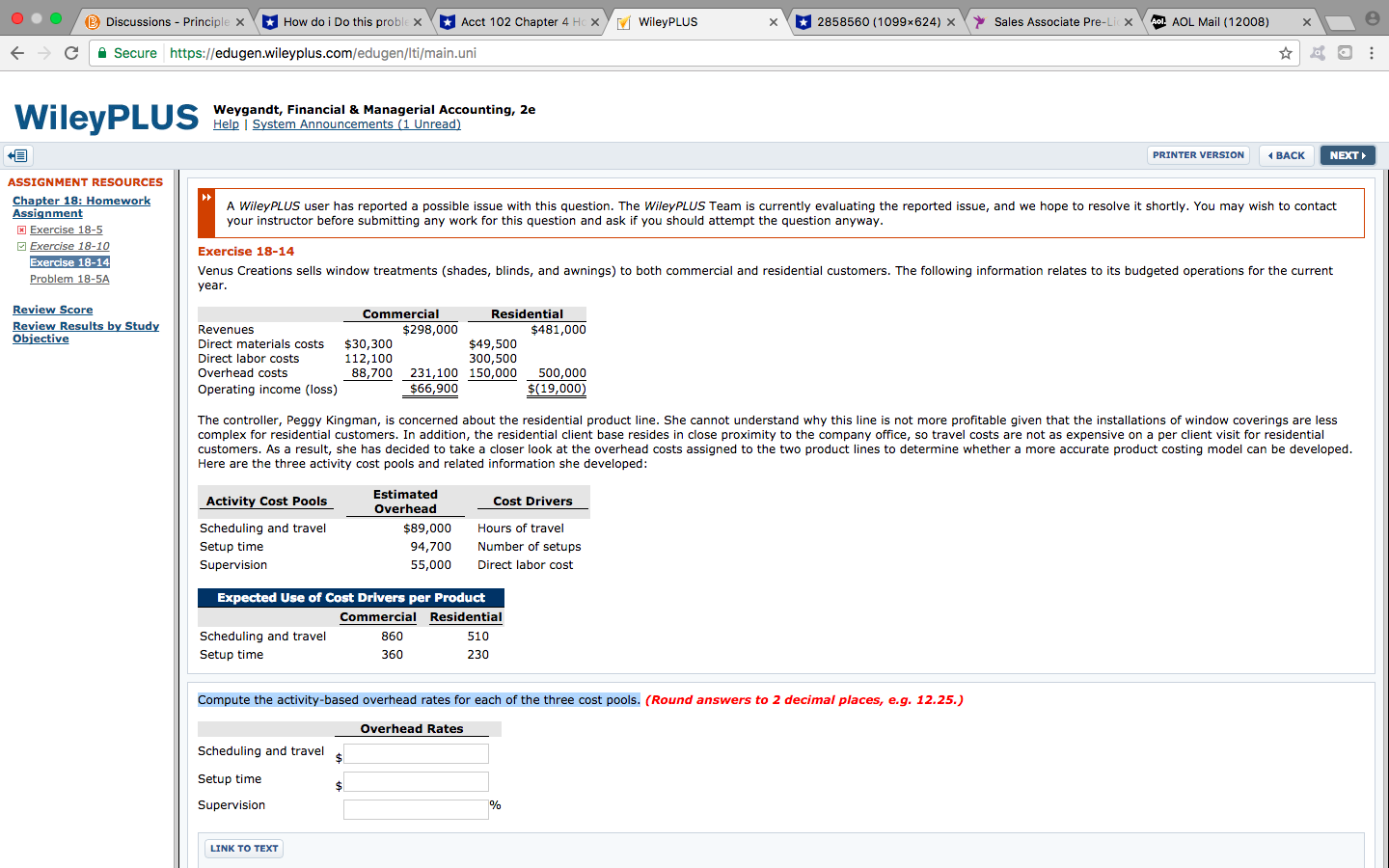Click the extension icon beside the bookmark star

pos(1318,53)
